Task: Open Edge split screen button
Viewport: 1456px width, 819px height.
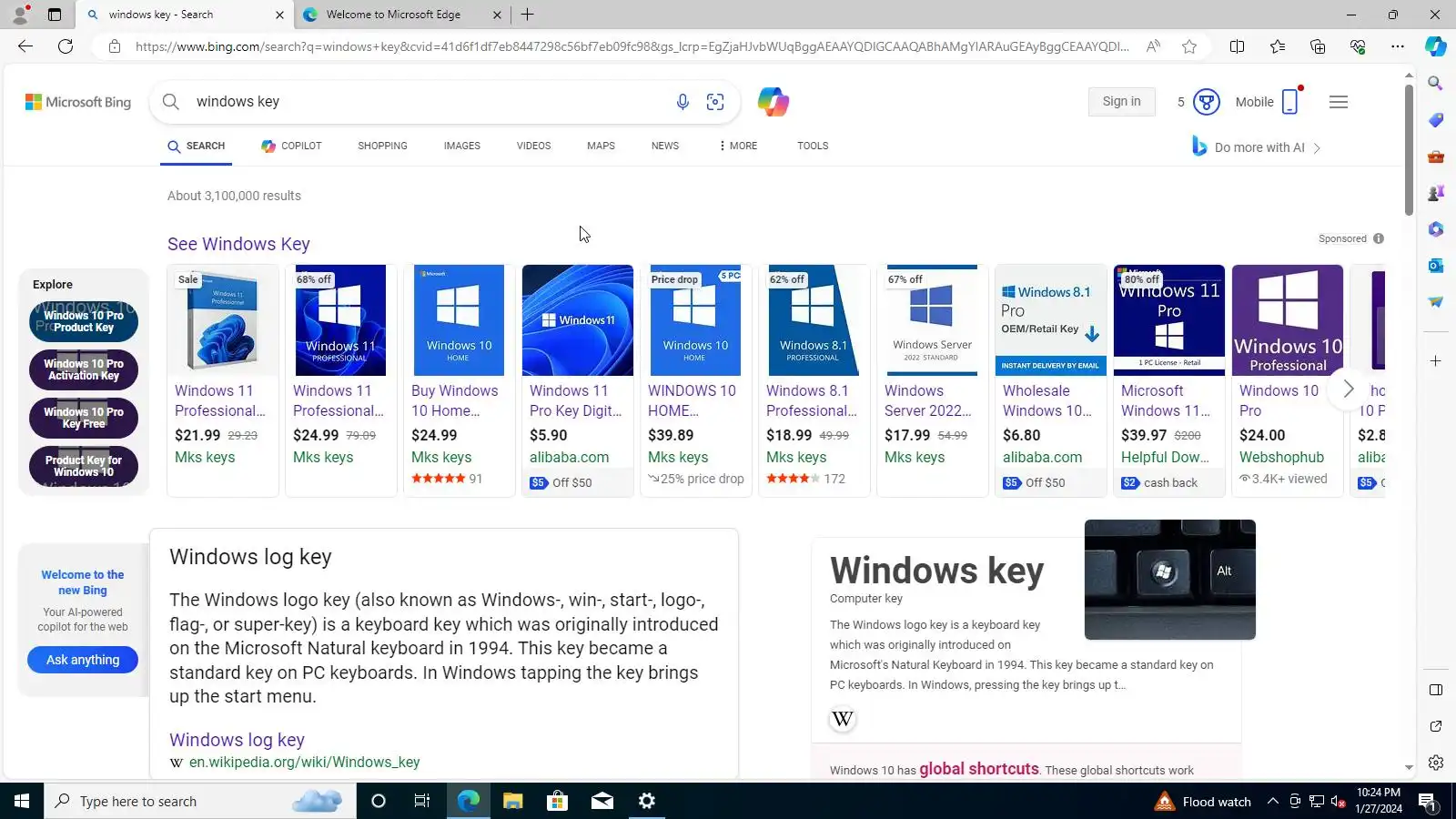Action: click(x=1237, y=46)
